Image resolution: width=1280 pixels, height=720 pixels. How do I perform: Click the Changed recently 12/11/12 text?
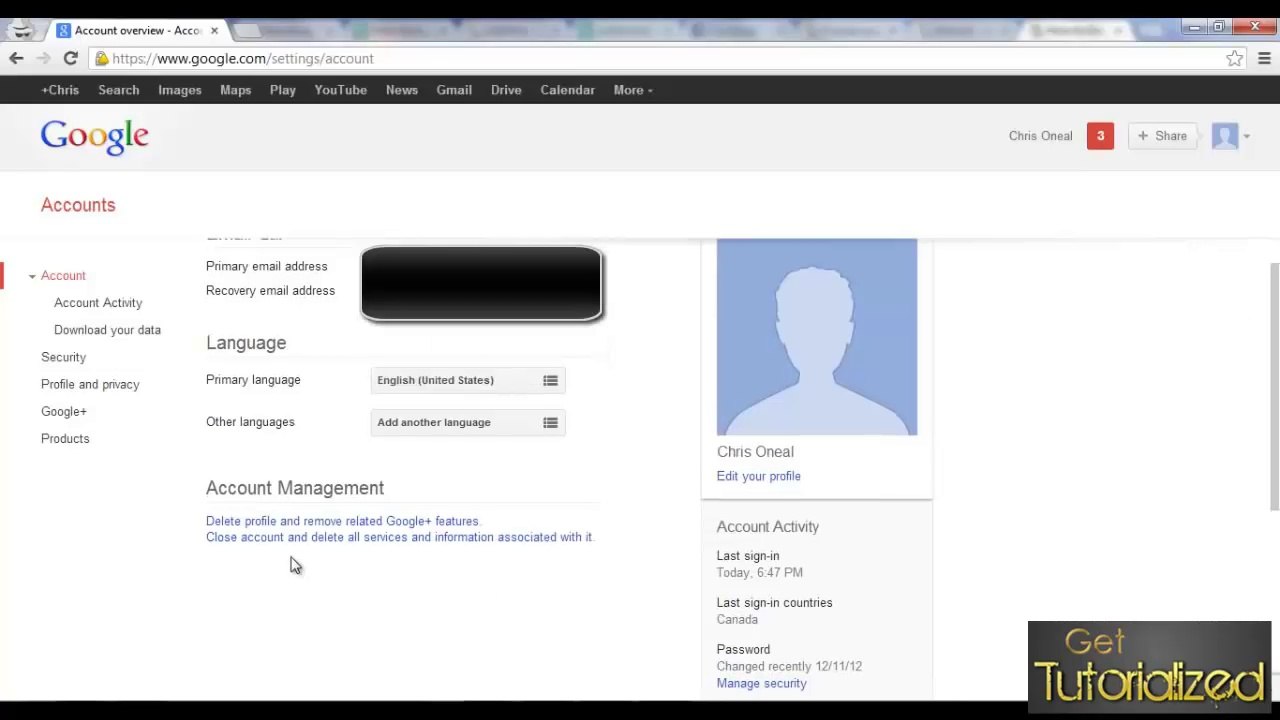(789, 666)
